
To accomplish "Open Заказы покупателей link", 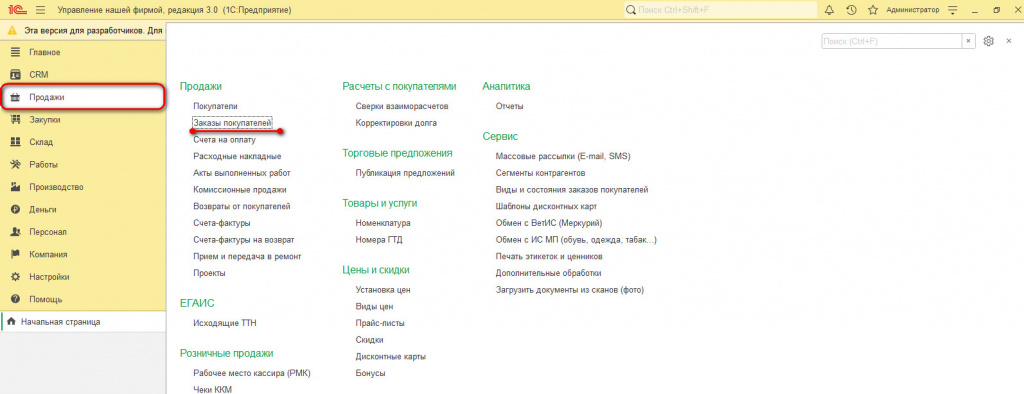I will click(232, 123).
